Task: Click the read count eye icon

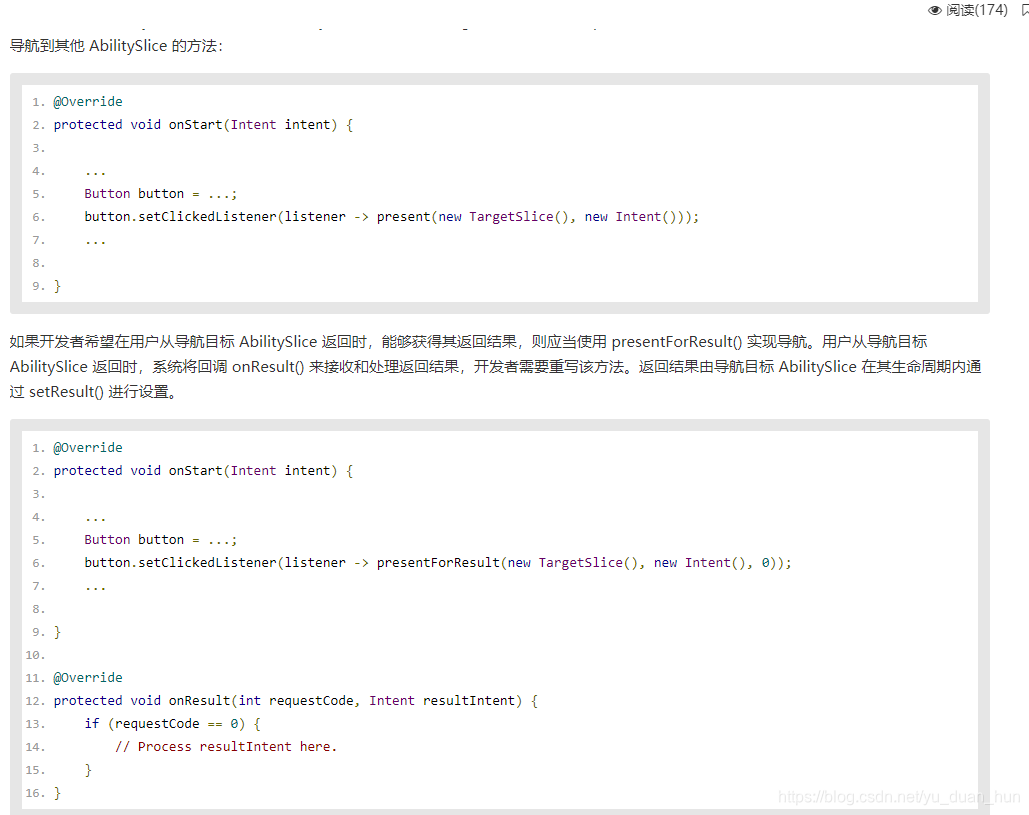Action: pos(934,10)
